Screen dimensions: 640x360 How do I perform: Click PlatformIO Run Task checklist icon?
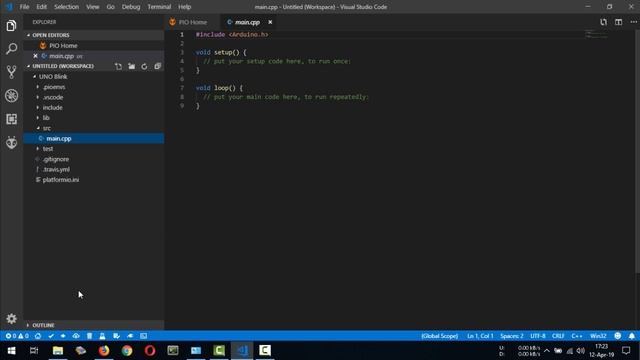[116, 336]
